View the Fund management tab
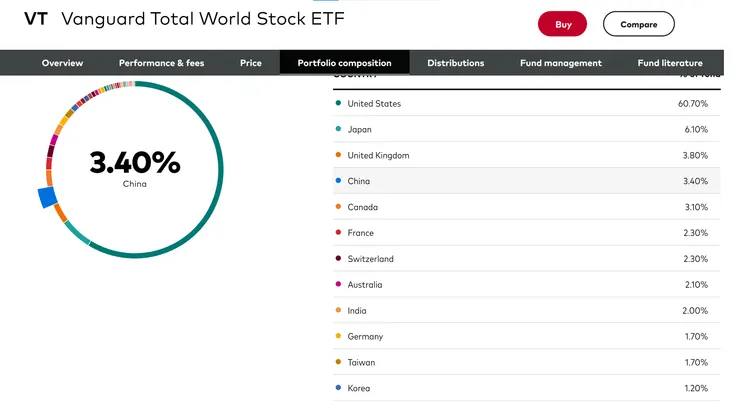The image size is (740, 404). pos(561,63)
